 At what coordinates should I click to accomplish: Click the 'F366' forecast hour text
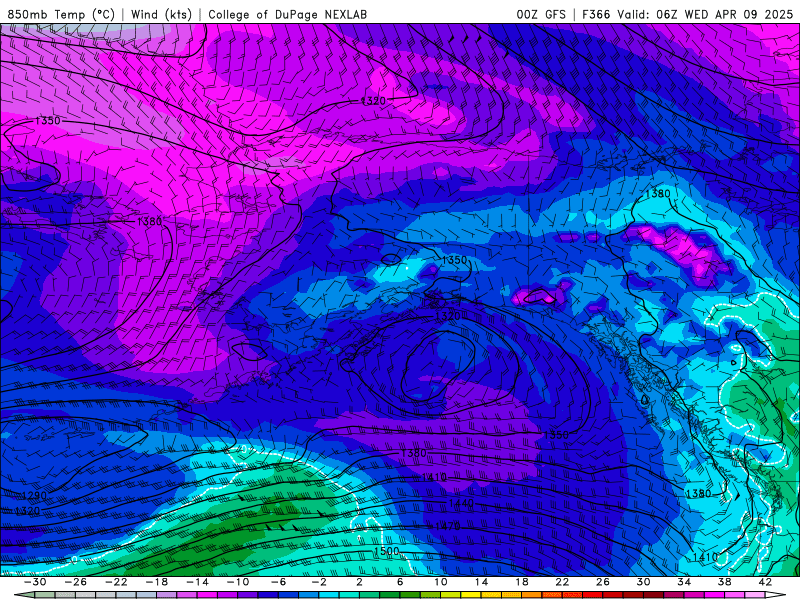click(x=595, y=14)
